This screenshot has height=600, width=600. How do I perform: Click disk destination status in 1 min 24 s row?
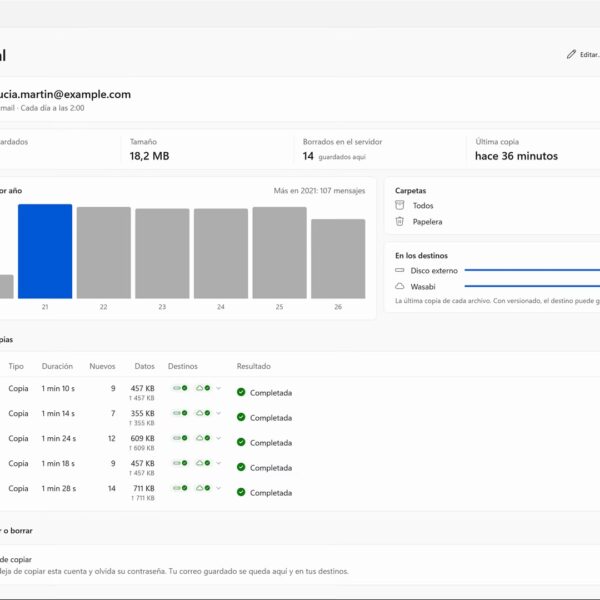pyautogui.click(x=180, y=438)
